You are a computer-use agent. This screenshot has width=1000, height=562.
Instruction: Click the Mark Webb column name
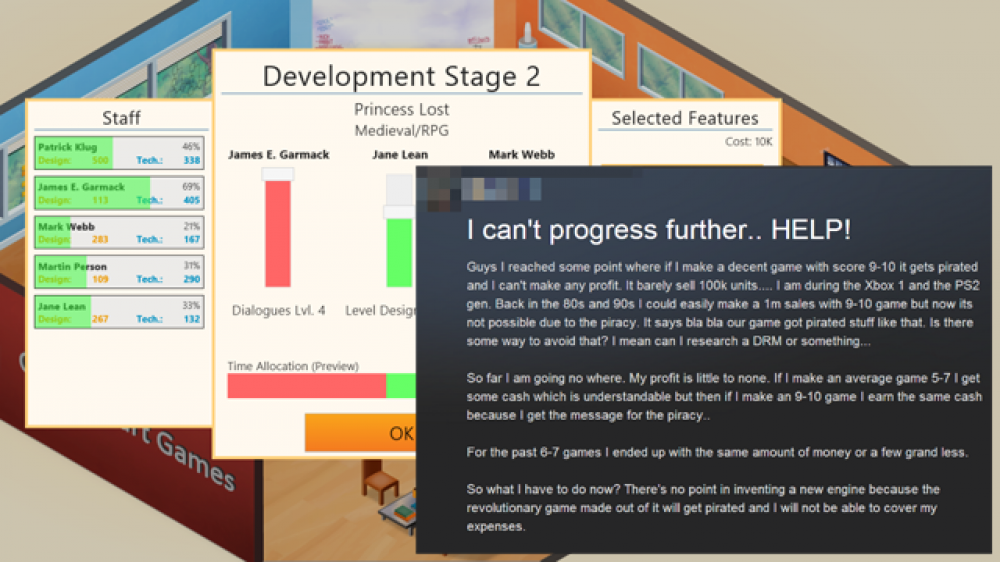[x=522, y=154]
